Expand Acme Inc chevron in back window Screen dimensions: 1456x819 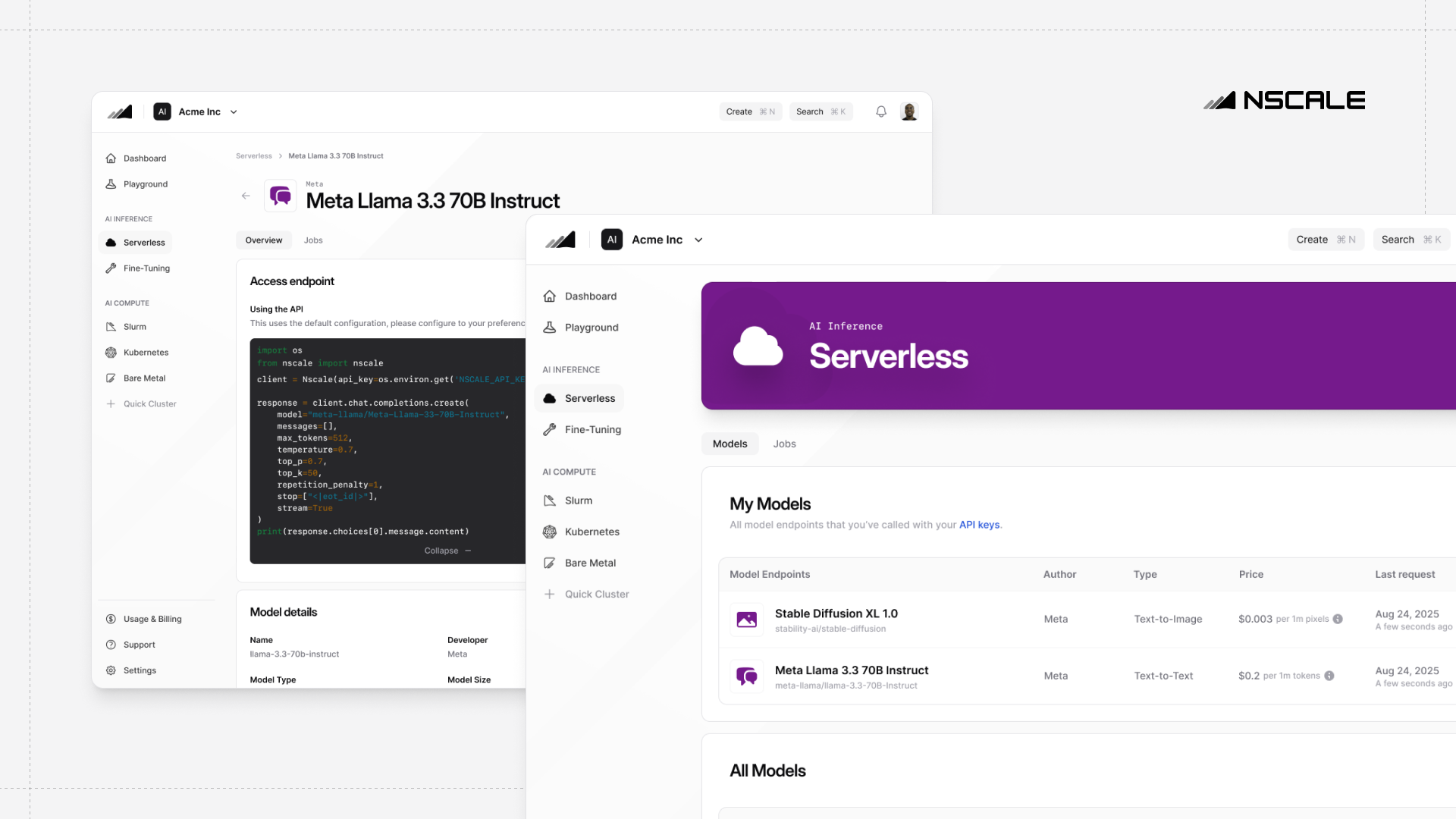(234, 111)
